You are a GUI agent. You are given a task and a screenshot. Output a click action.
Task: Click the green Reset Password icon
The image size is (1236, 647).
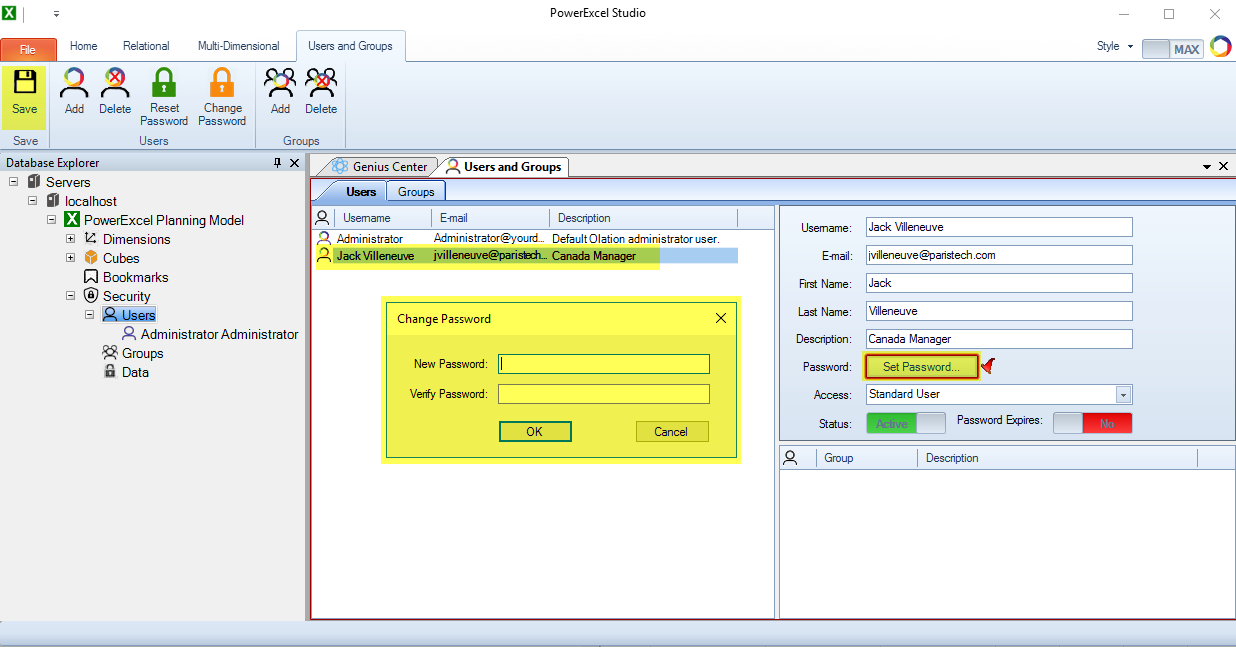(164, 82)
